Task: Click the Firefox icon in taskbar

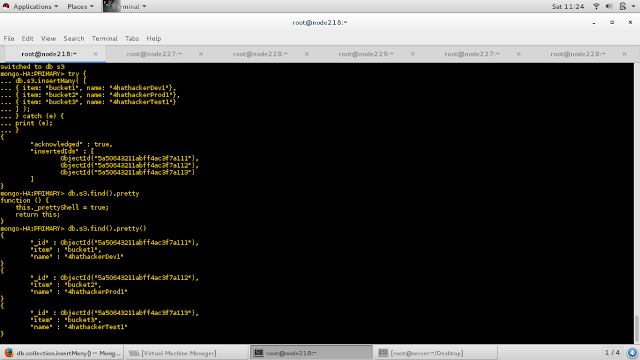Action: 9,353
